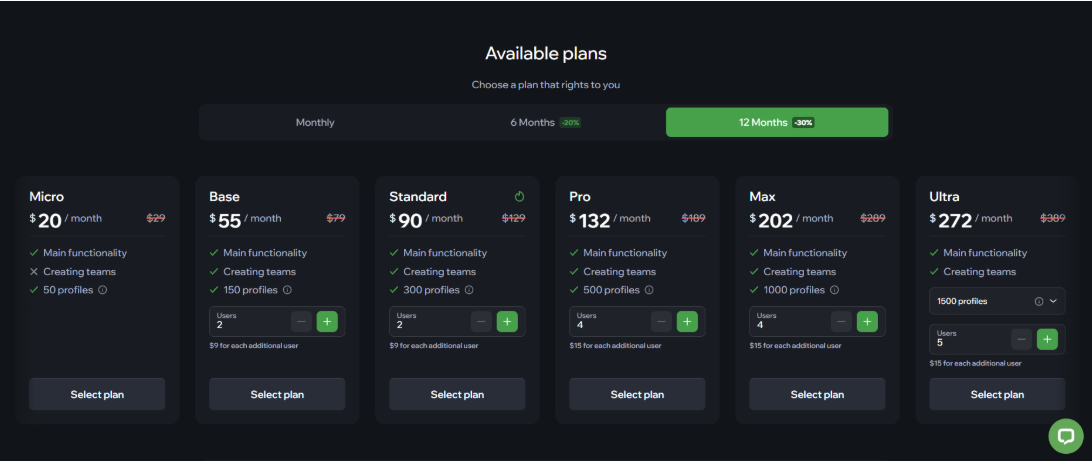Increase users on the Base plan
Image resolution: width=1092 pixels, height=462 pixels.
click(x=327, y=321)
